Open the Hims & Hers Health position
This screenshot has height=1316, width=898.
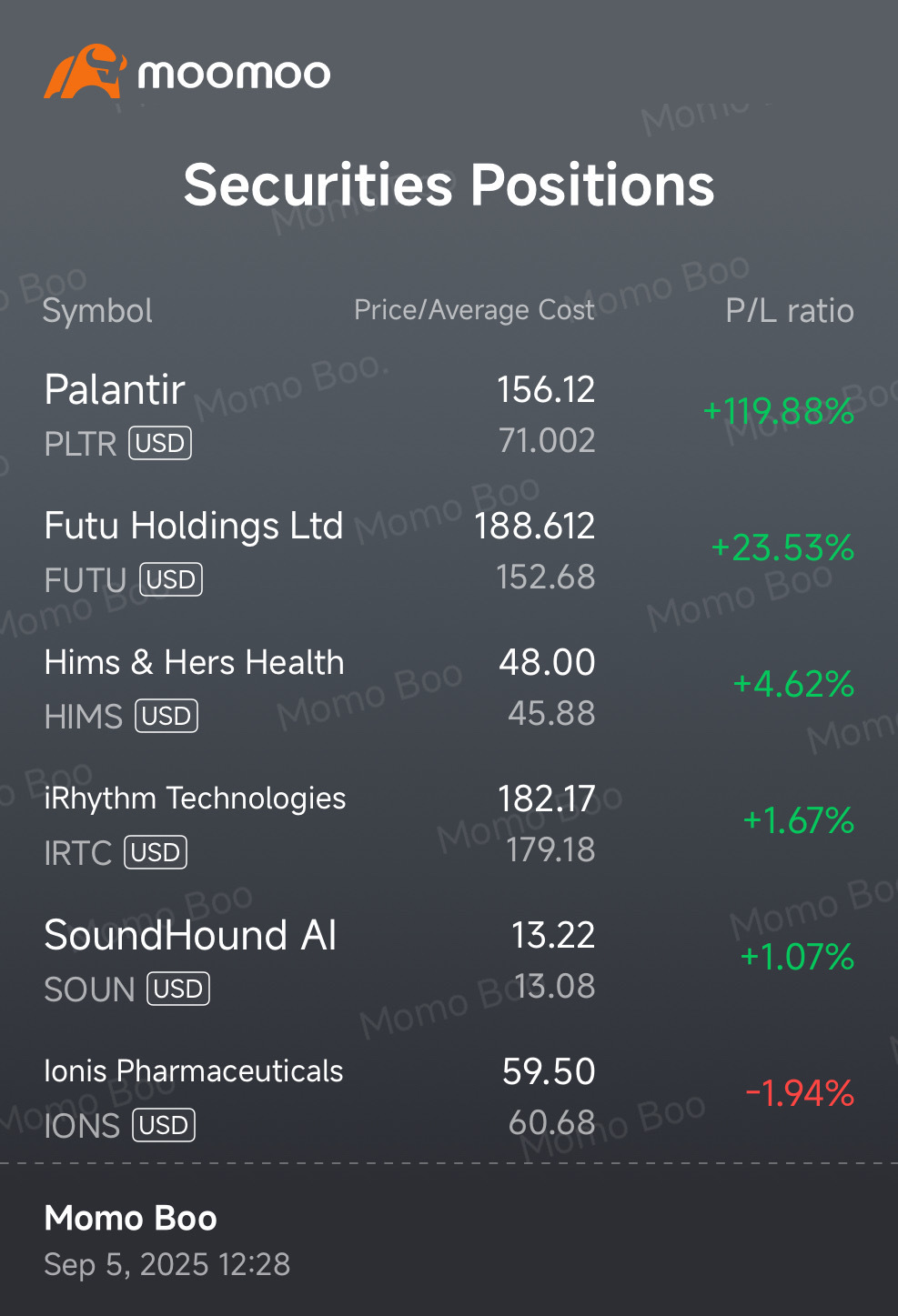point(449,688)
